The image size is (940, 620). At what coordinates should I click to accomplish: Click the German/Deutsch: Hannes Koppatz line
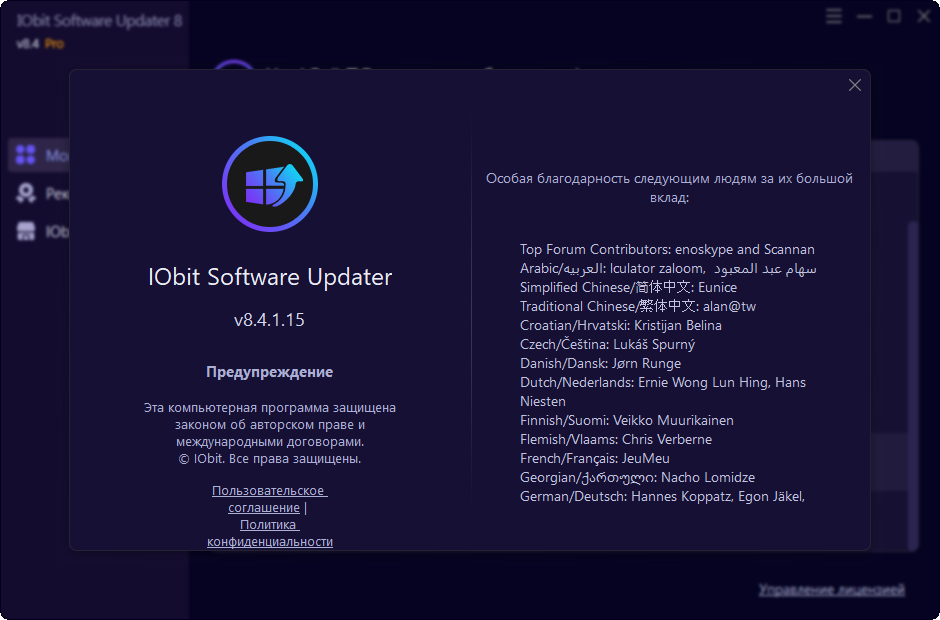662,496
